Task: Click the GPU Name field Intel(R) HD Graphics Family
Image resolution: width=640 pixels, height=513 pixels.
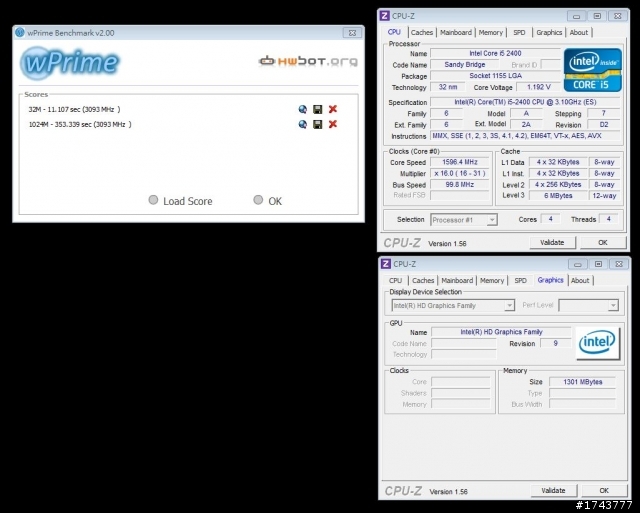Action: 501,332
